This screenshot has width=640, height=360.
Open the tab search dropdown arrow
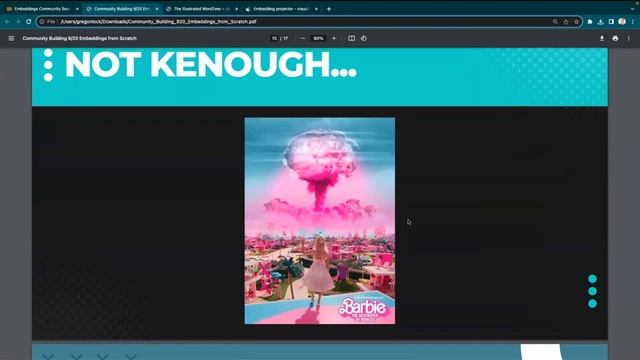coord(632,9)
